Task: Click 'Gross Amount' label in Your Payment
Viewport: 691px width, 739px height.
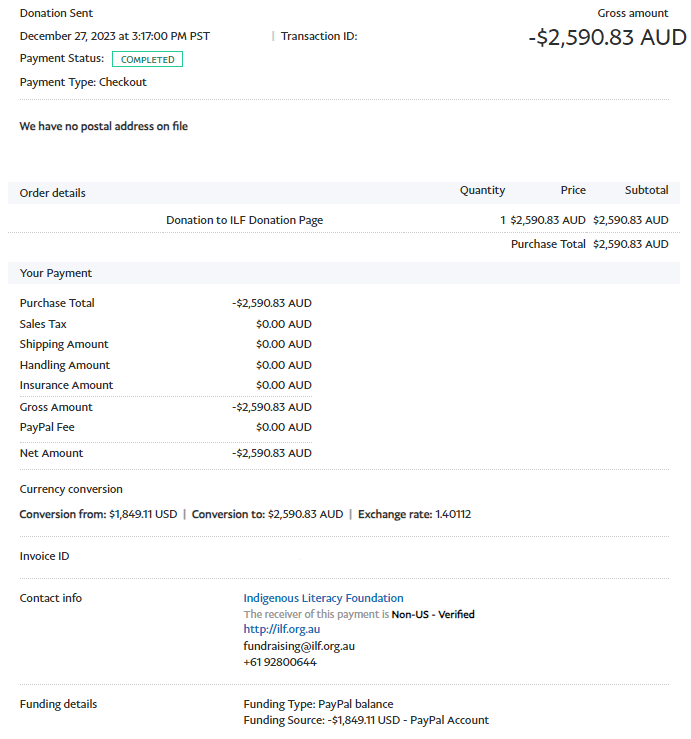Action: (56, 407)
